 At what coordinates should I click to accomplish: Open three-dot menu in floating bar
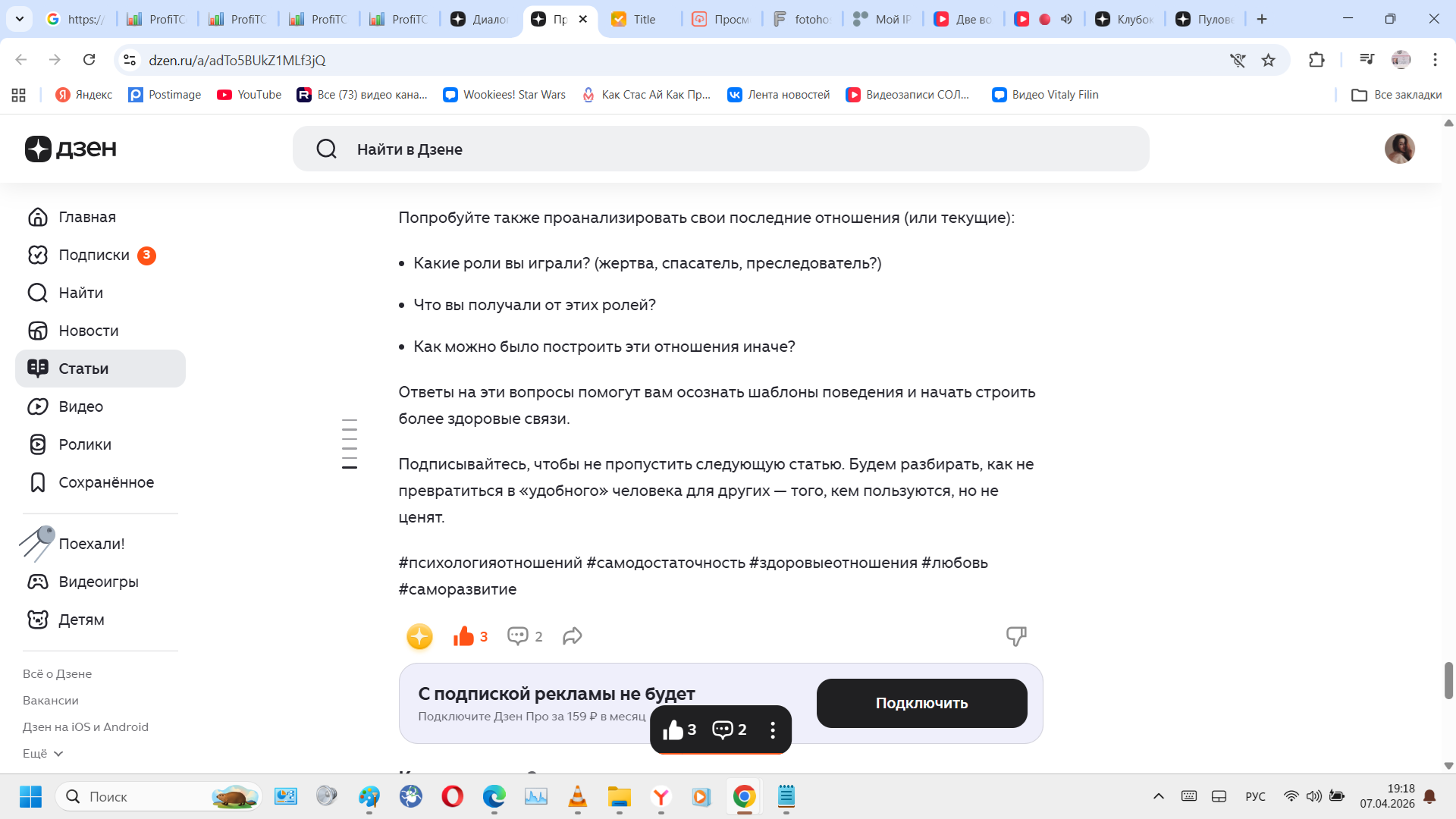click(773, 730)
